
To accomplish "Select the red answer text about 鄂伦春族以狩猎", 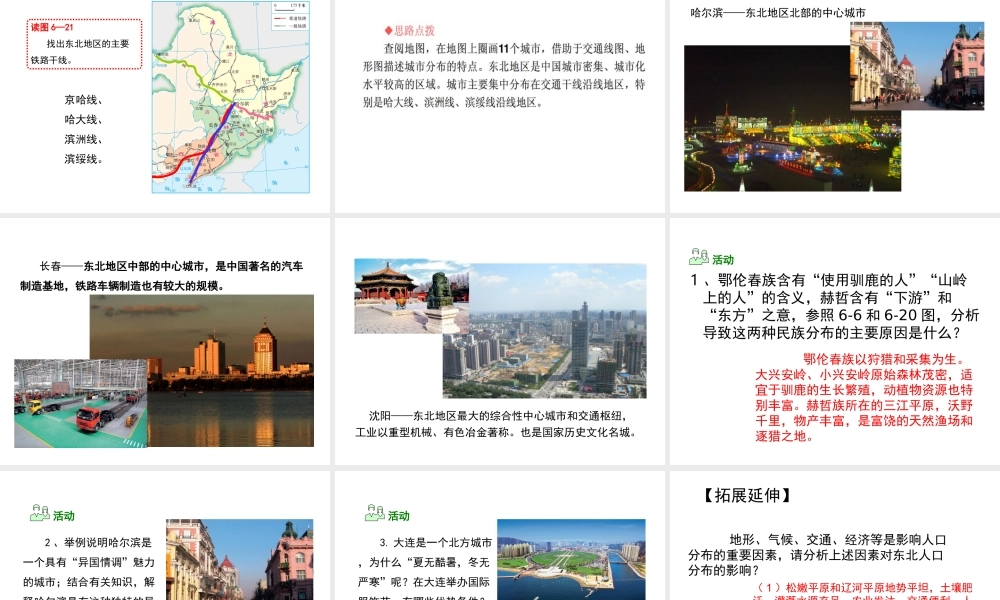I will click(x=864, y=397).
